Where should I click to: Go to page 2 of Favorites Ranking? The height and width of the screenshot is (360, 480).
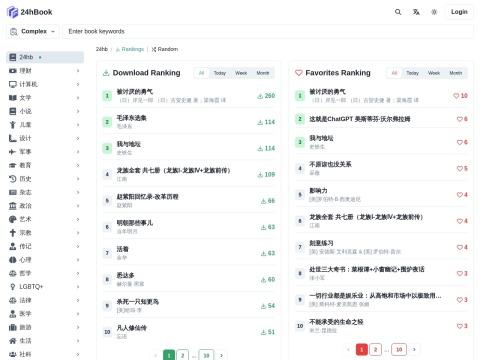(x=375, y=349)
